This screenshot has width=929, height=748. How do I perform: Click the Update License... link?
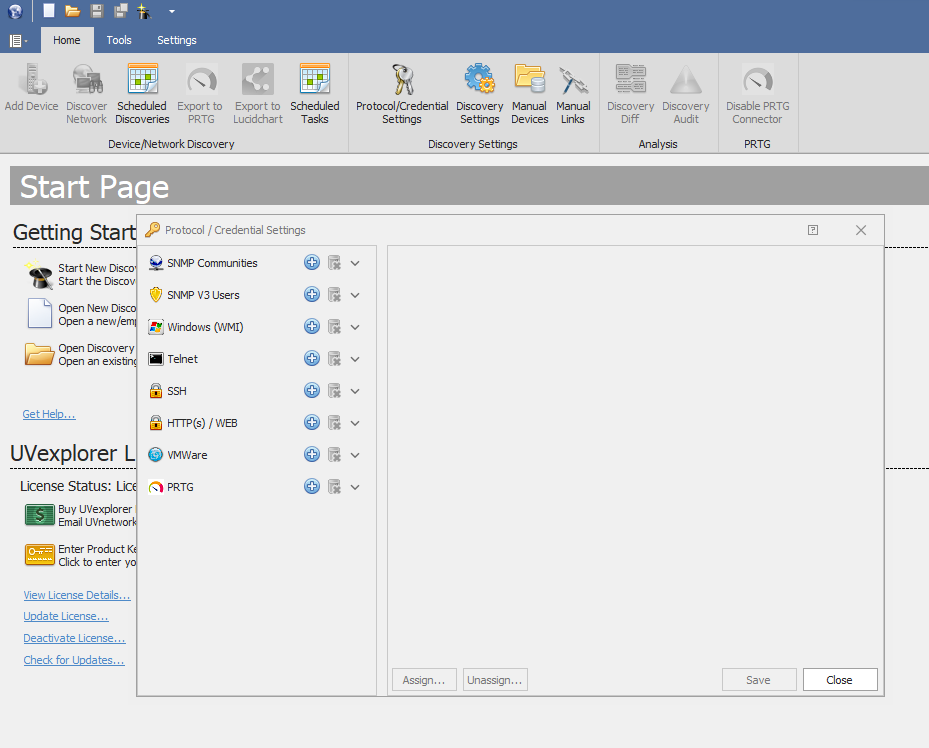click(x=66, y=617)
